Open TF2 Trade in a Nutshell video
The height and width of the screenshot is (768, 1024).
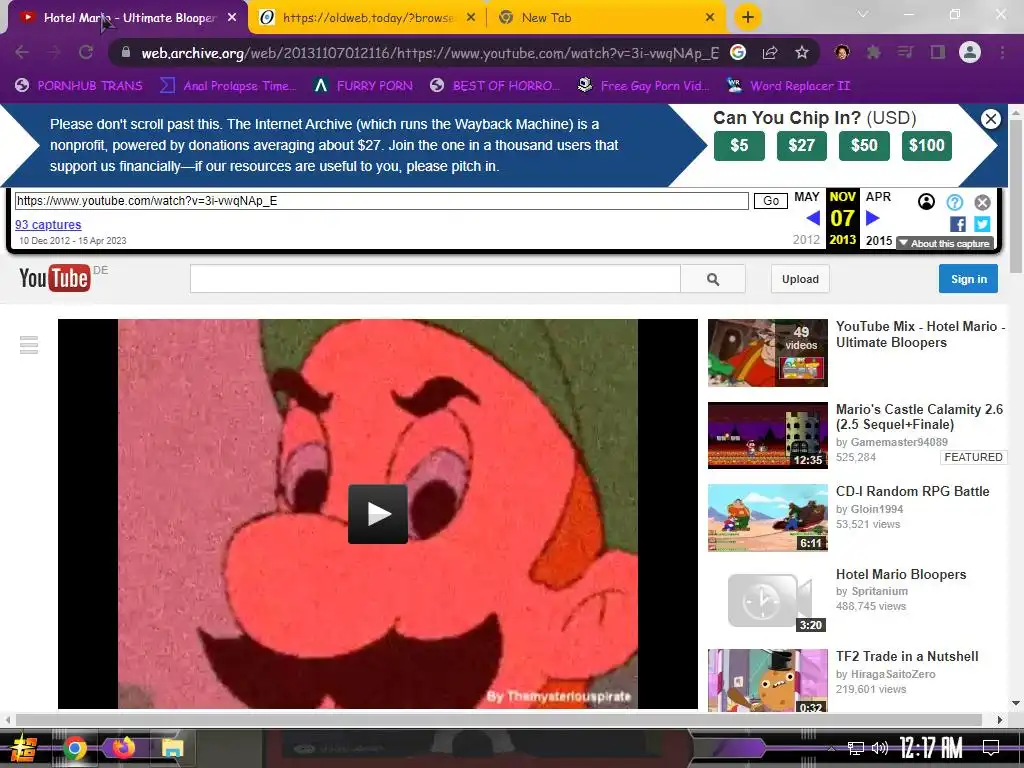pos(907,656)
